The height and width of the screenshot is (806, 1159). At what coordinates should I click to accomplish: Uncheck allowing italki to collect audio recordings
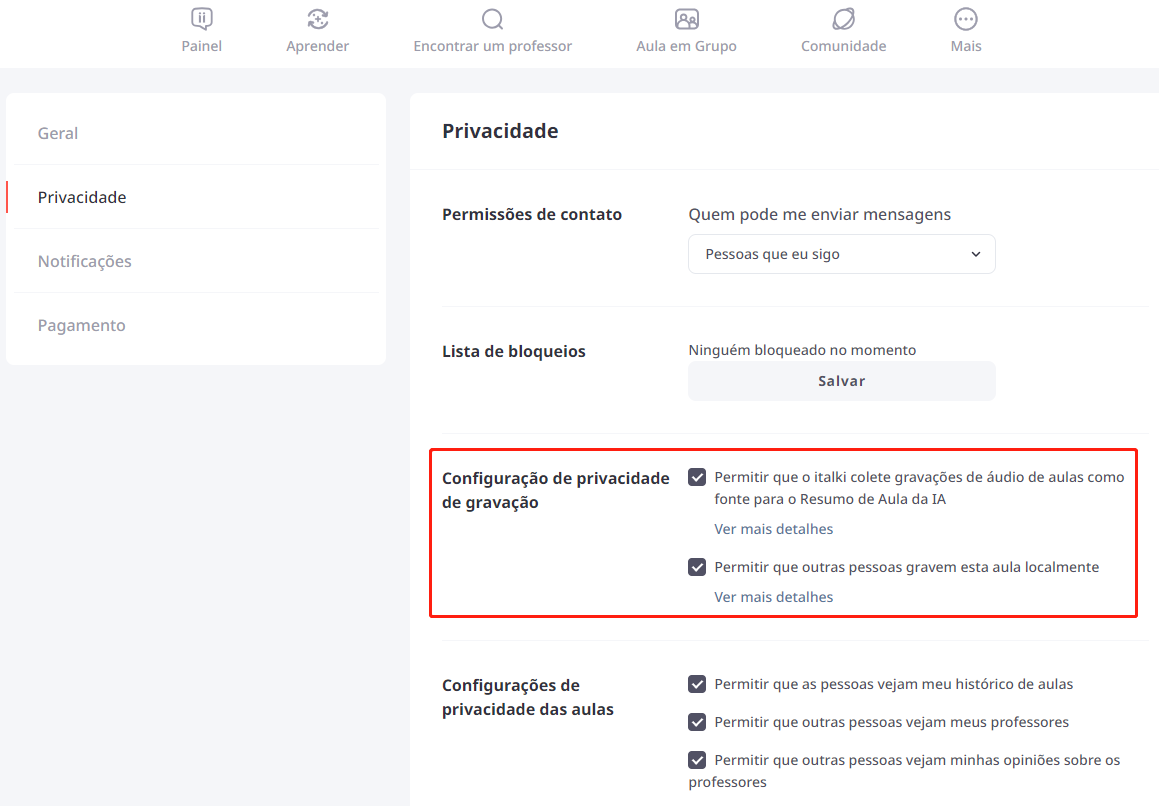point(697,477)
